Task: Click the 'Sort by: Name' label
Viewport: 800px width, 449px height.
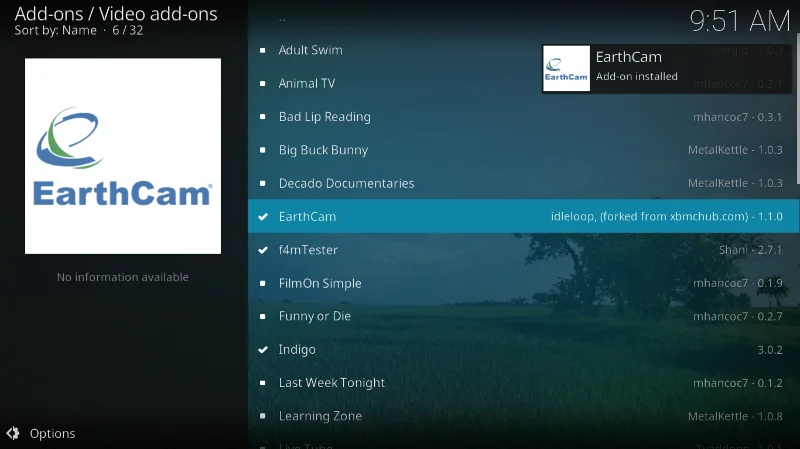Action: pyautogui.click(x=55, y=30)
